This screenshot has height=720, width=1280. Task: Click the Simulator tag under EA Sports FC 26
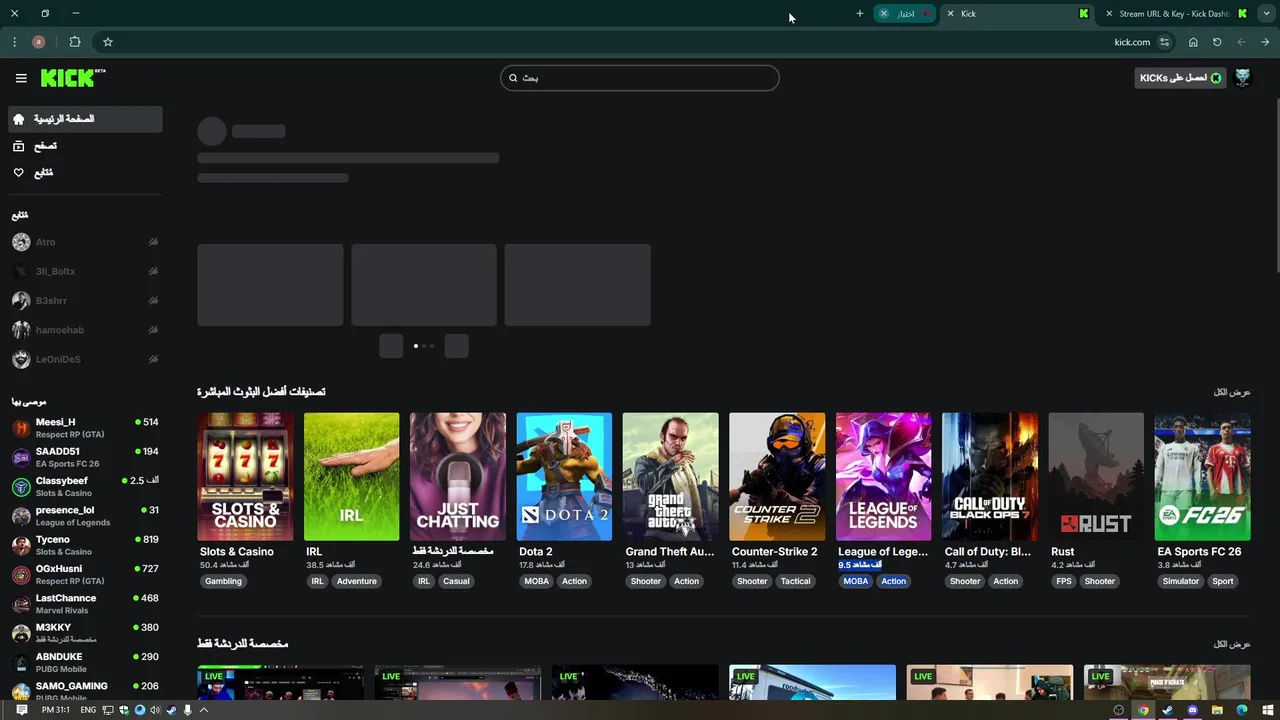pos(1181,581)
